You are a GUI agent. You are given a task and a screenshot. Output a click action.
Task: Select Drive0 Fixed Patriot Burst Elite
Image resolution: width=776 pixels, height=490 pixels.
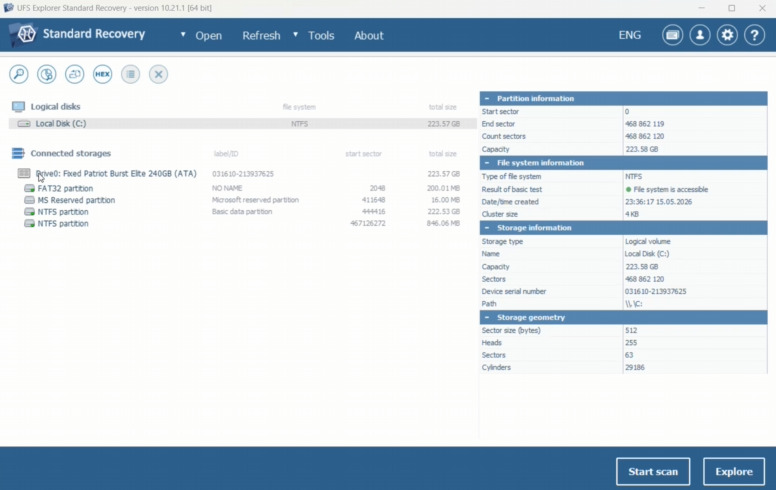242,174
